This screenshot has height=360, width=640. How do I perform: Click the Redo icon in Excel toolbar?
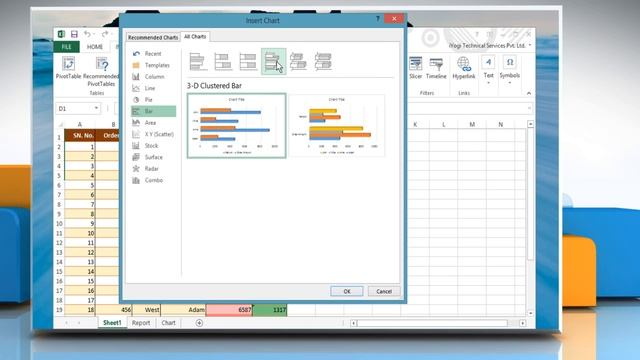coord(105,34)
